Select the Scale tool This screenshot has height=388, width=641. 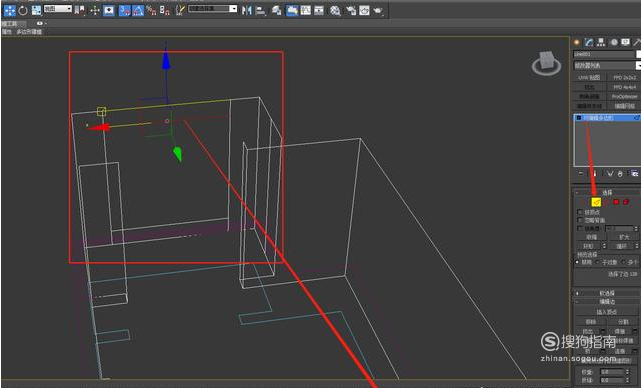point(36,10)
